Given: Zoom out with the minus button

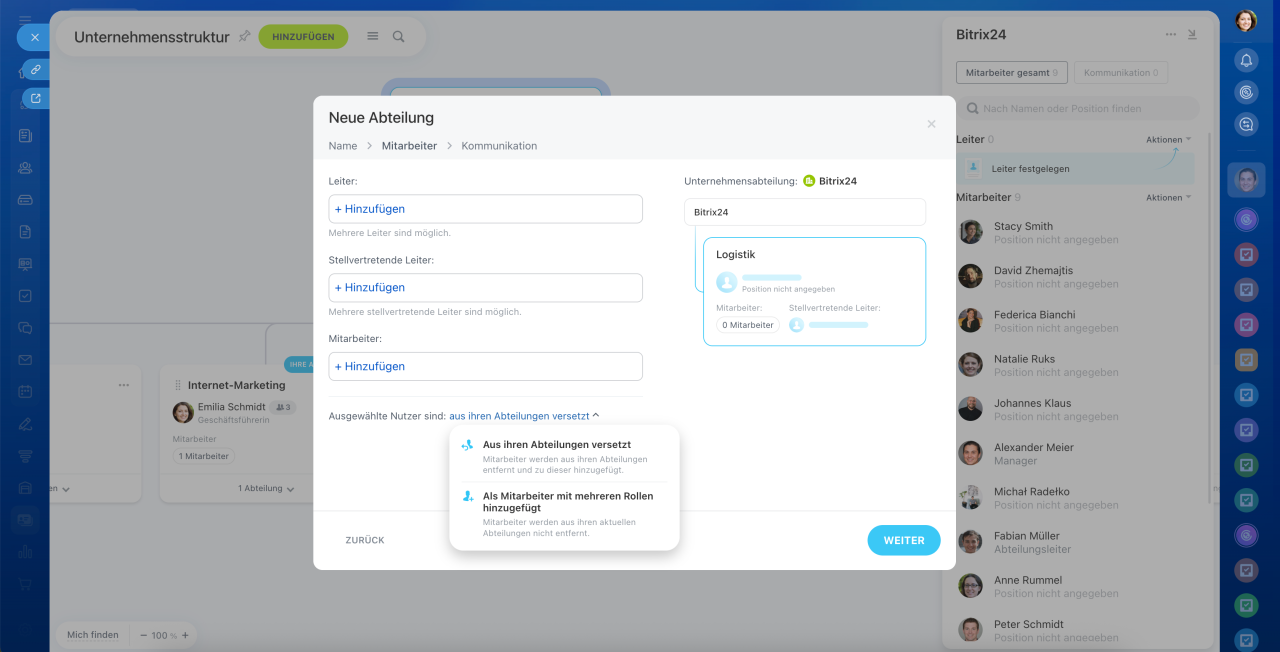Looking at the screenshot, I should coord(144,635).
